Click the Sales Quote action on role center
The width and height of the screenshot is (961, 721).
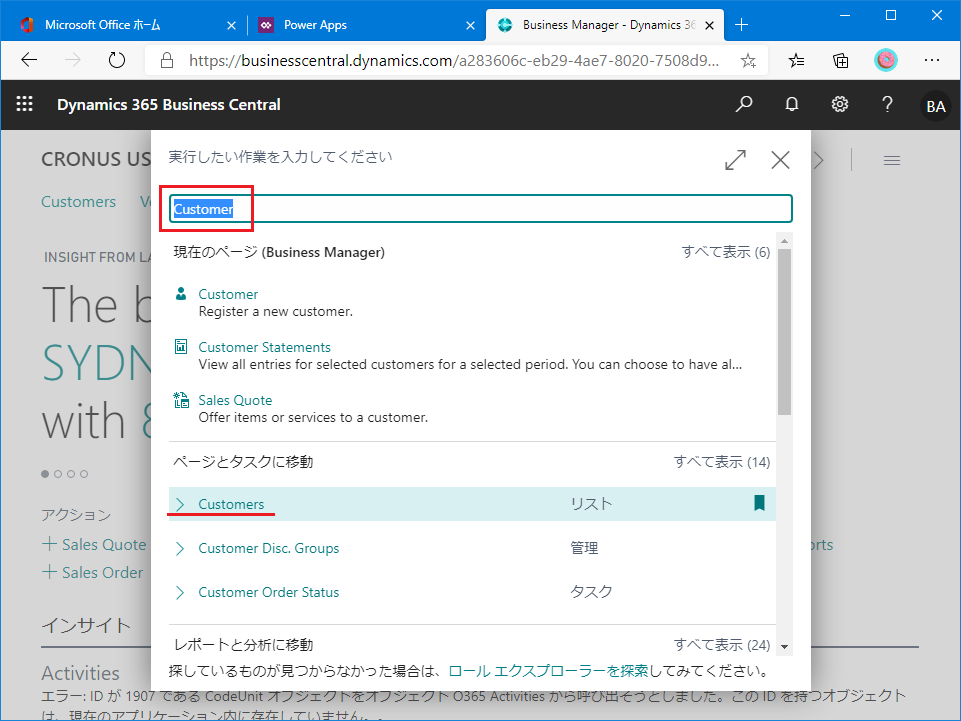click(94, 544)
